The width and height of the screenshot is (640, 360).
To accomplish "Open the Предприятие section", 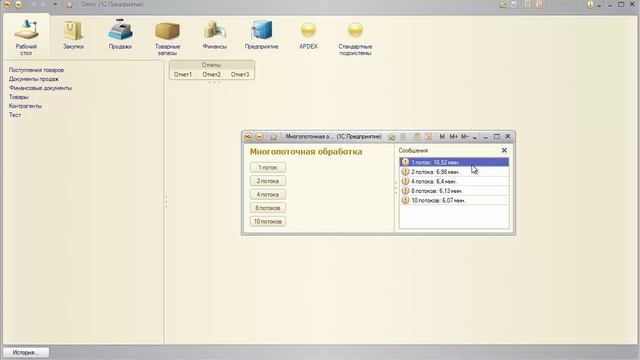I will [261, 36].
